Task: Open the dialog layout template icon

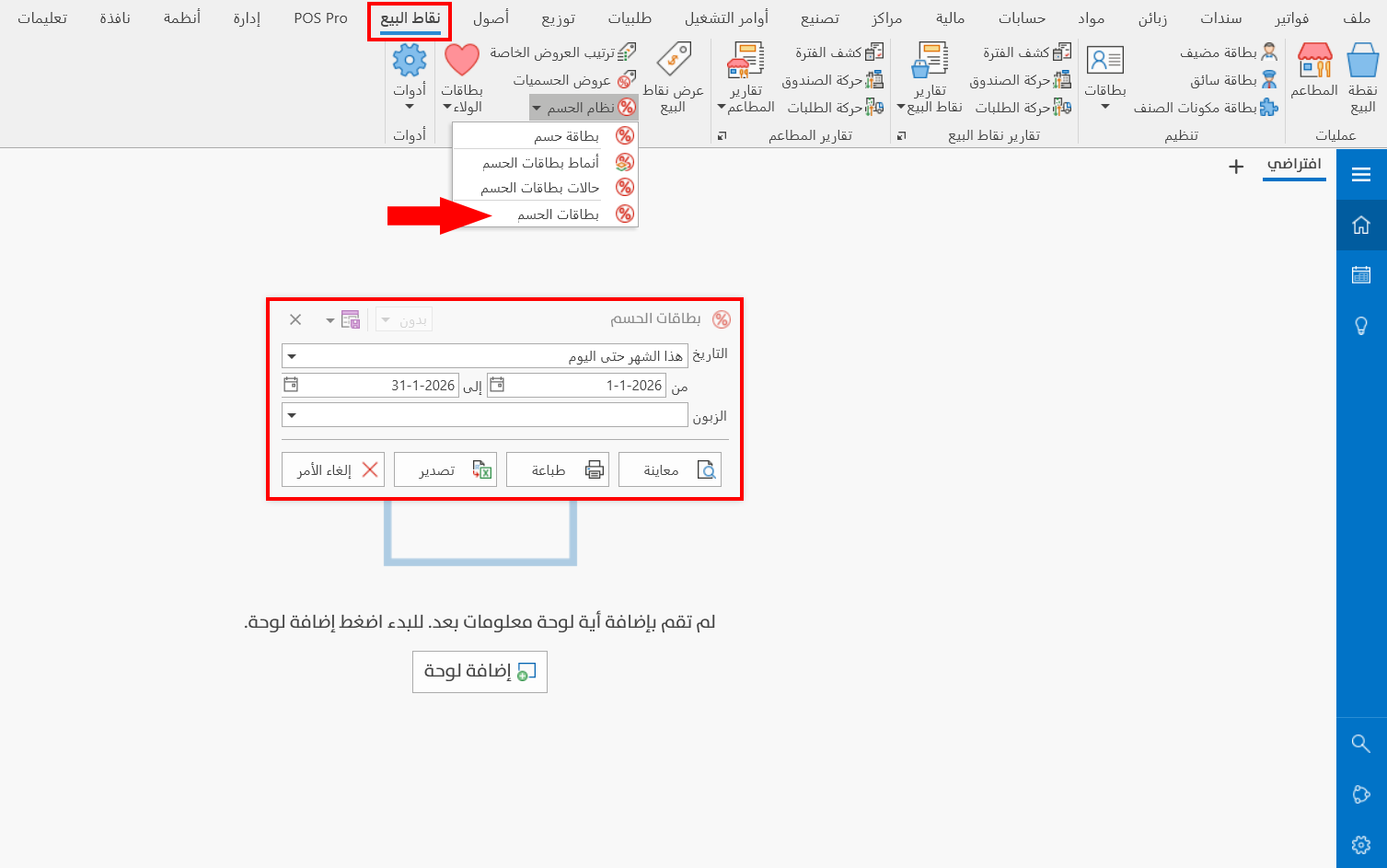Action: [x=350, y=319]
